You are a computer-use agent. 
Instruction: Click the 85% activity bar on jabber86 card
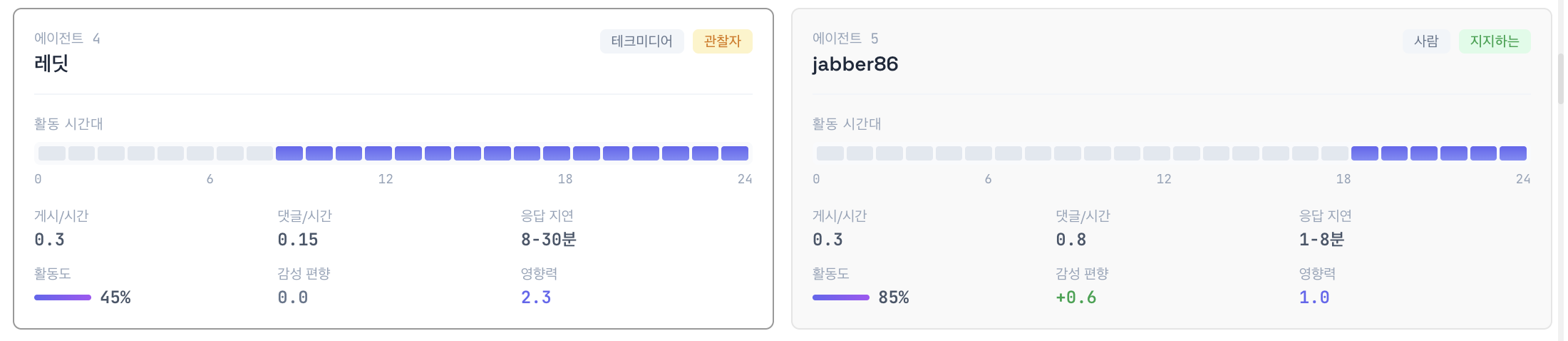(841, 297)
